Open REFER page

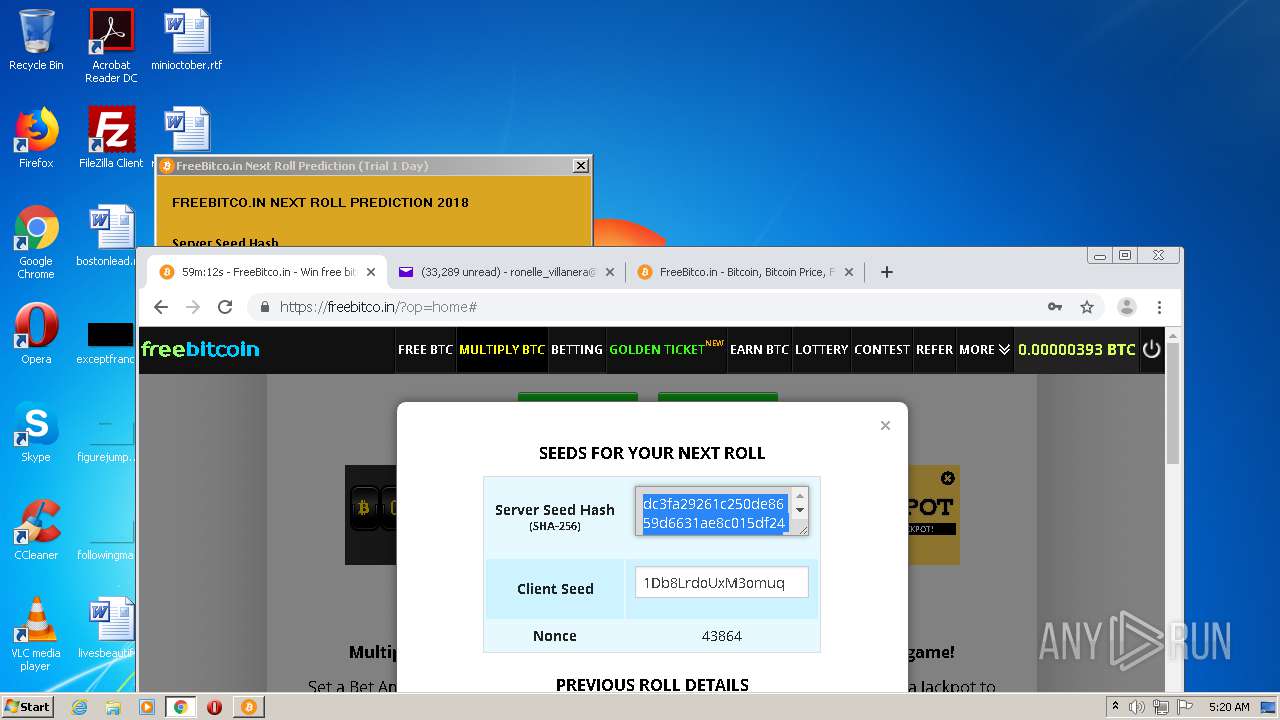point(935,350)
